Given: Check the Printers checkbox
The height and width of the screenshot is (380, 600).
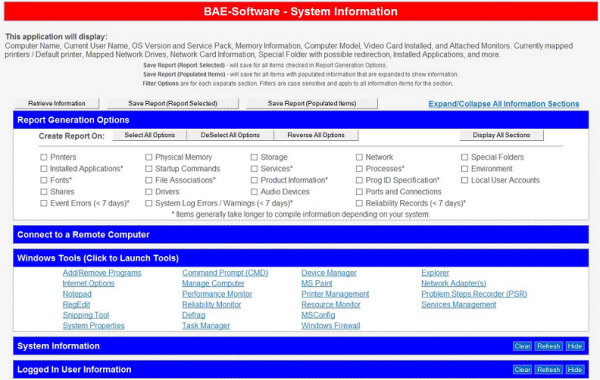Looking at the screenshot, I should tap(44, 157).
